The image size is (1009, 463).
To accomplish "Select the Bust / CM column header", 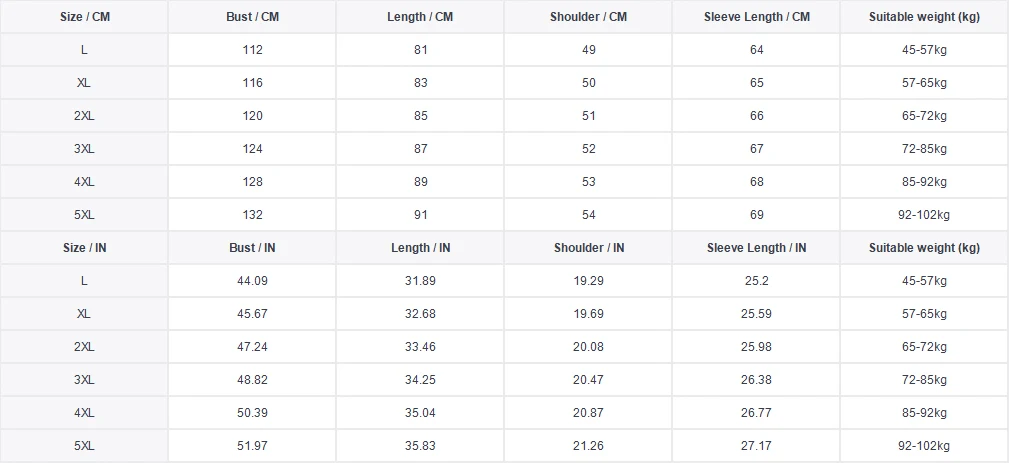I will 252,17.
